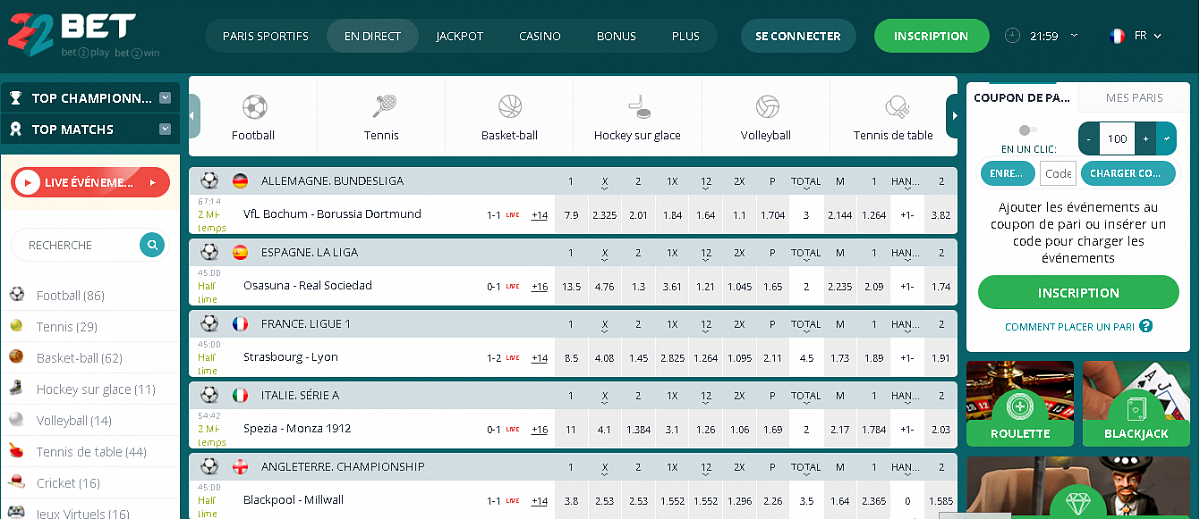The width and height of the screenshot is (1200, 519).
Task: Expand the Top Matchs section
Action: [165, 129]
